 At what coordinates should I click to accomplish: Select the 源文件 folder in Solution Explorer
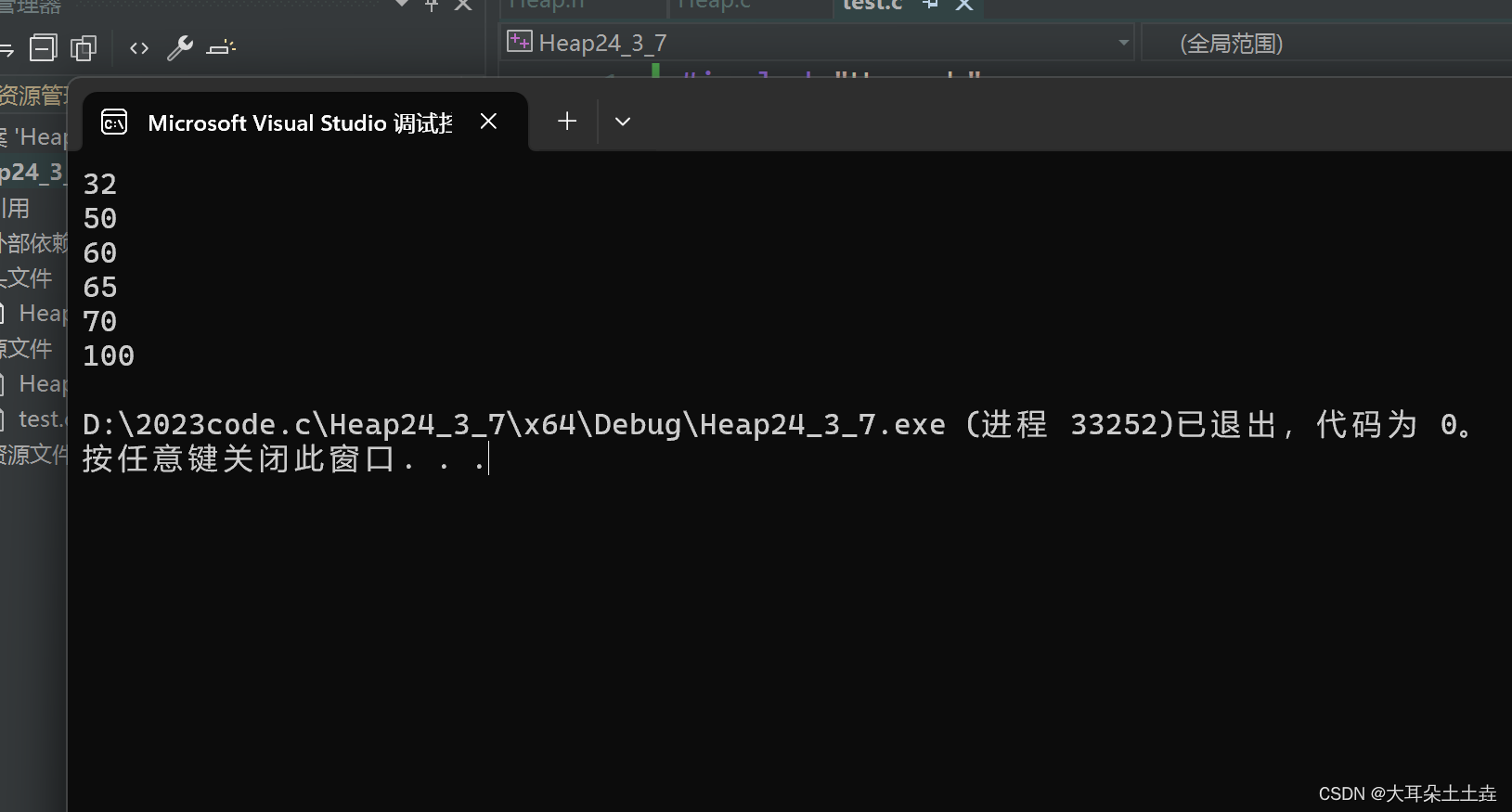(28, 348)
